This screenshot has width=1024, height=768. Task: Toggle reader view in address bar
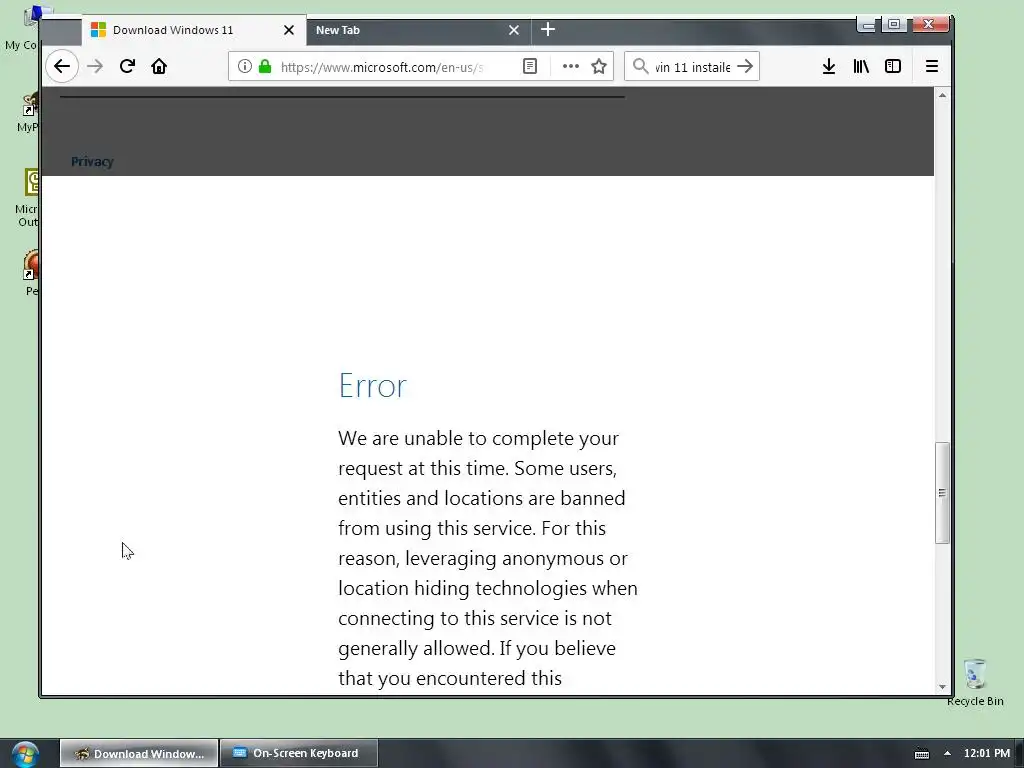530,66
